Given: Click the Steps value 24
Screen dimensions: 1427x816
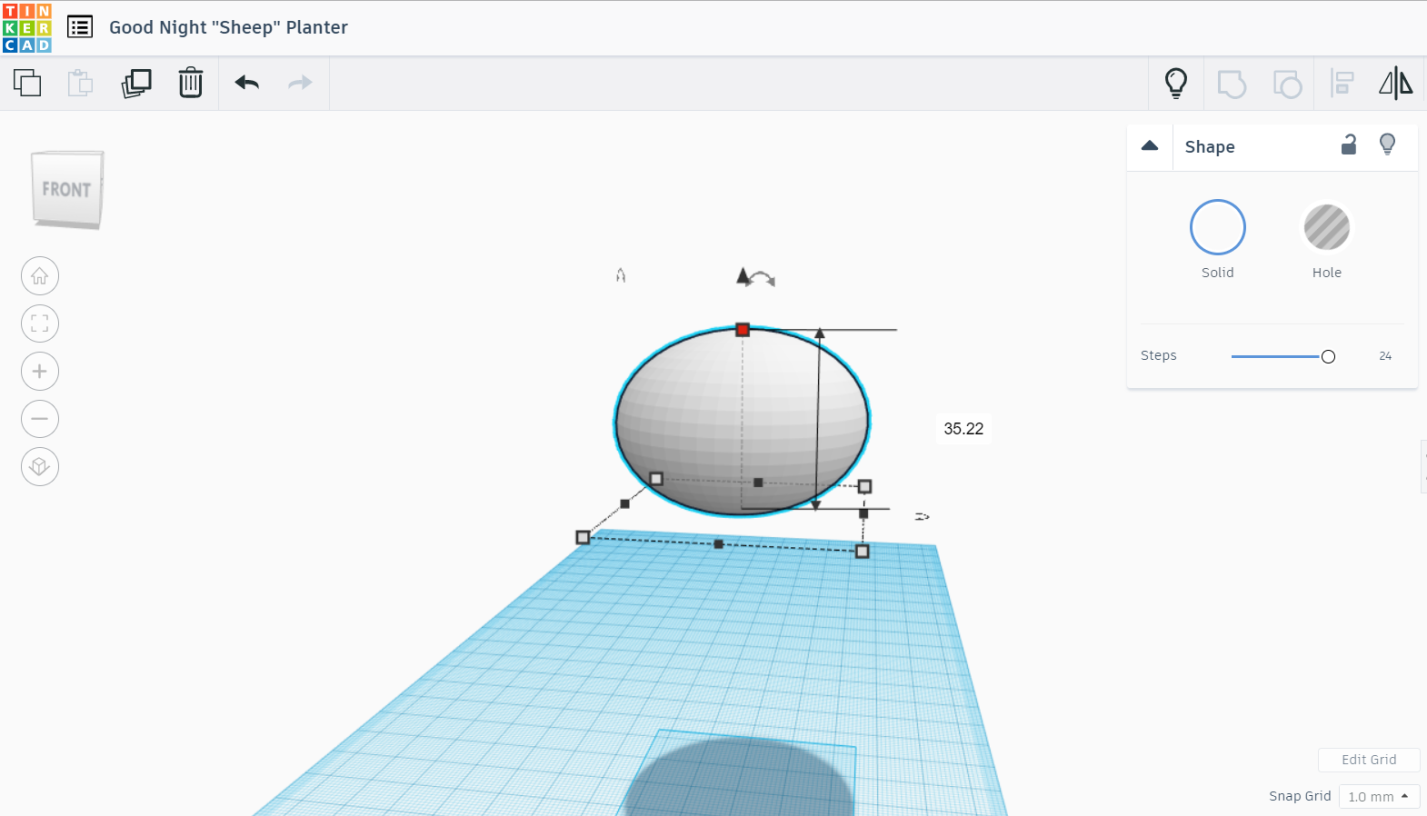Looking at the screenshot, I should tap(1385, 356).
